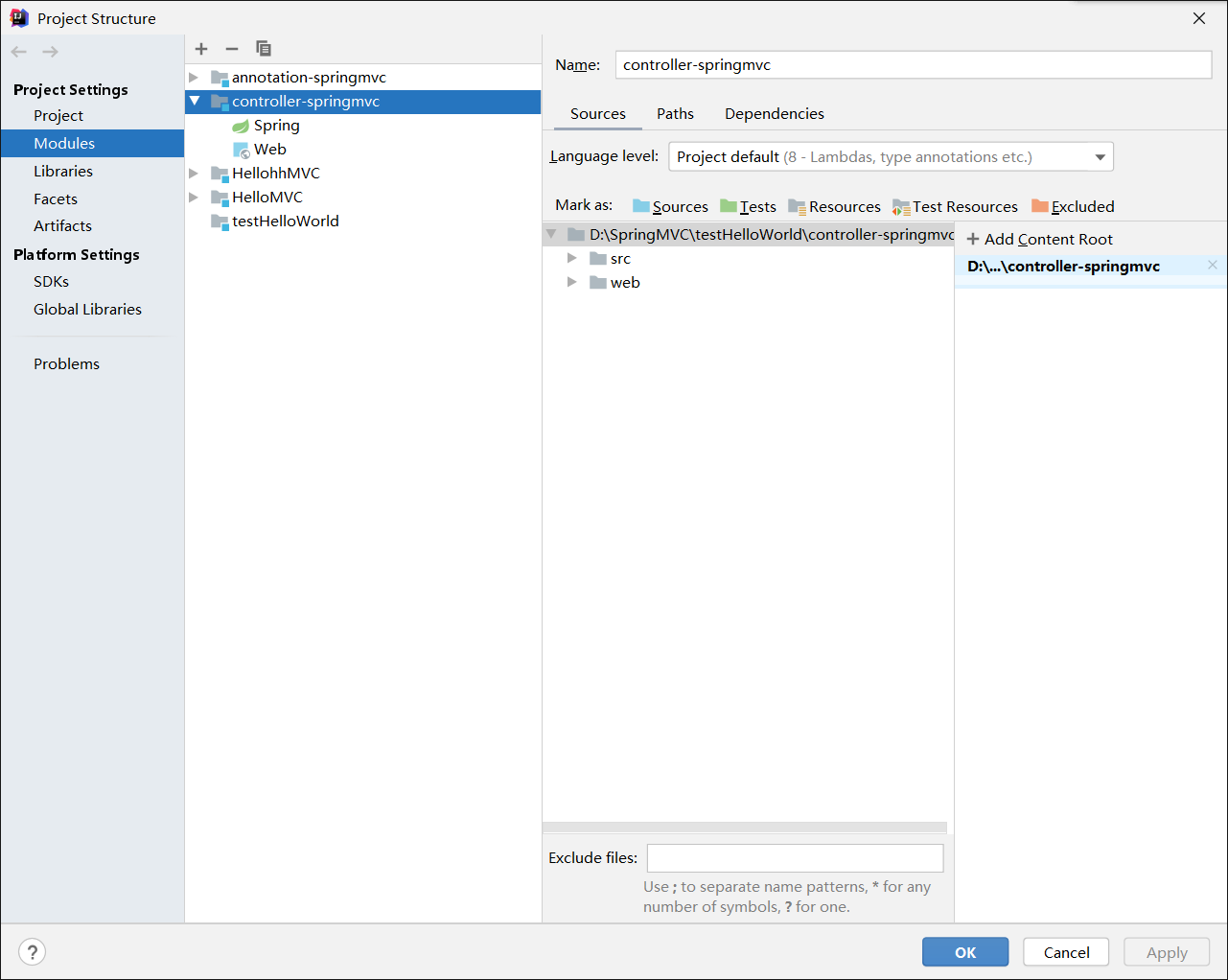The height and width of the screenshot is (980, 1228).
Task: Open help via the question mark icon
Action: coord(32,951)
